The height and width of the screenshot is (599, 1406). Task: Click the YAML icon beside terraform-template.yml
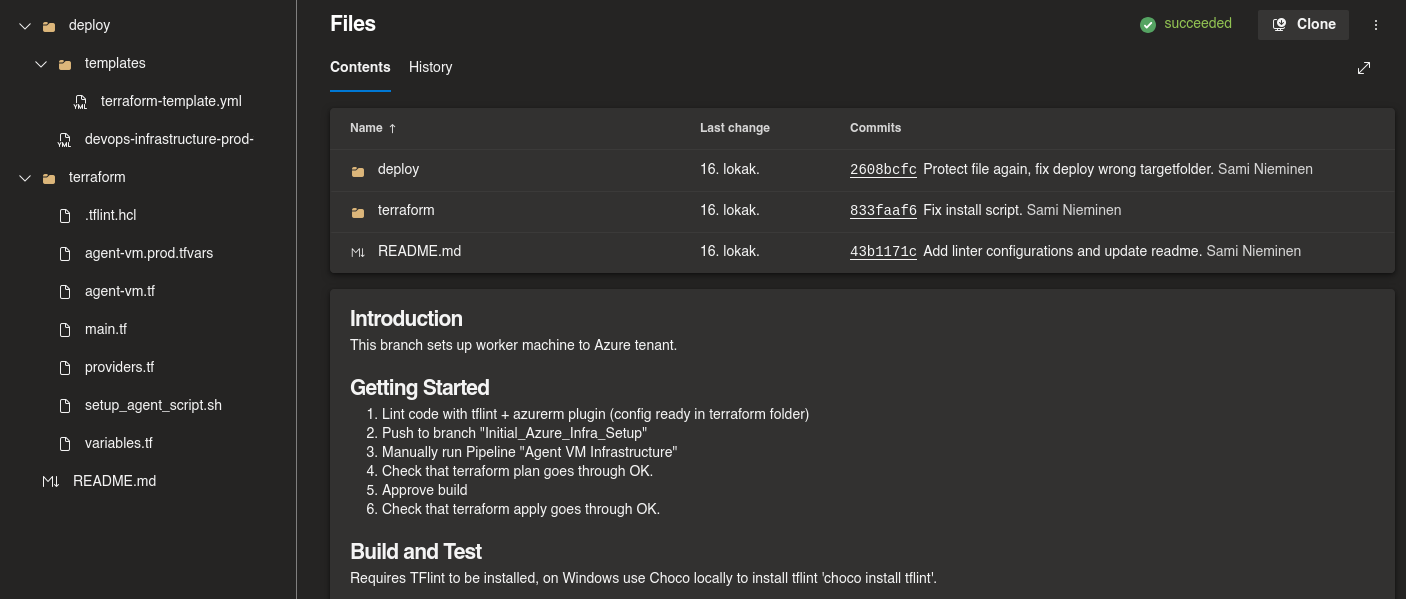81,101
